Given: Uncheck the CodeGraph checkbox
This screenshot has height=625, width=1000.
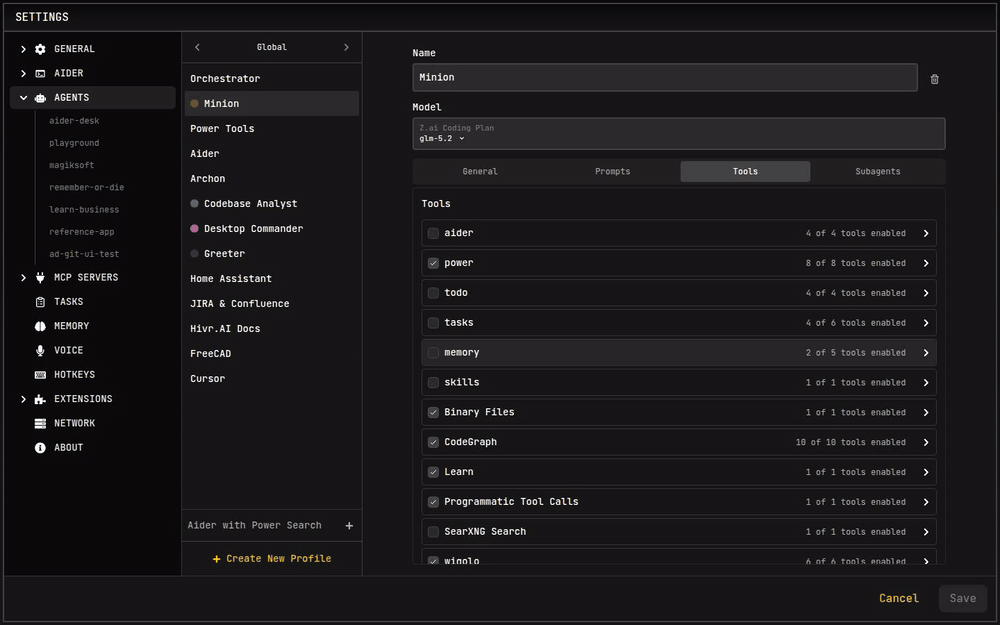Looking at the screenshot, I should tap(433, 442).
